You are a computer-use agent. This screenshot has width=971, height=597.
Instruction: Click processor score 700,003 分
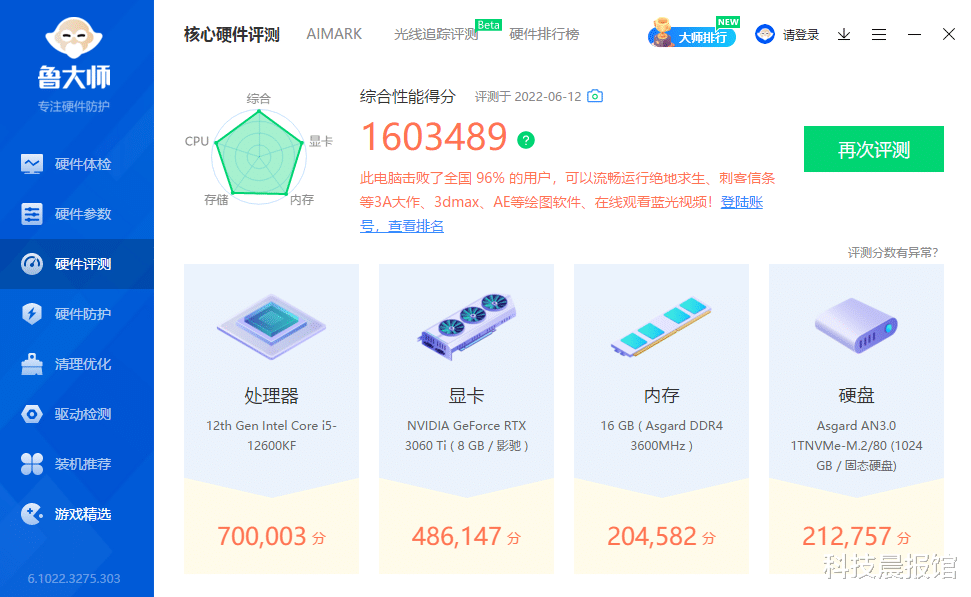point(271,536)
